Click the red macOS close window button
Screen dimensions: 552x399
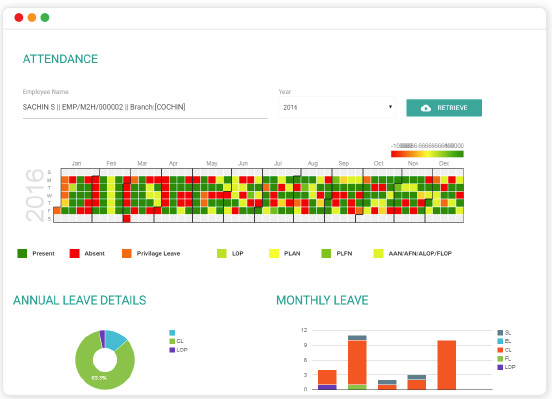tap(19, 17)
